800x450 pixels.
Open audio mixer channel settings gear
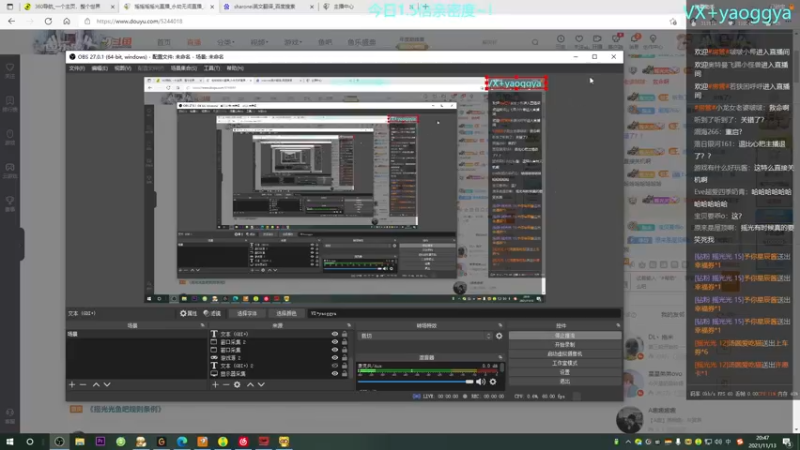point(493,382)
